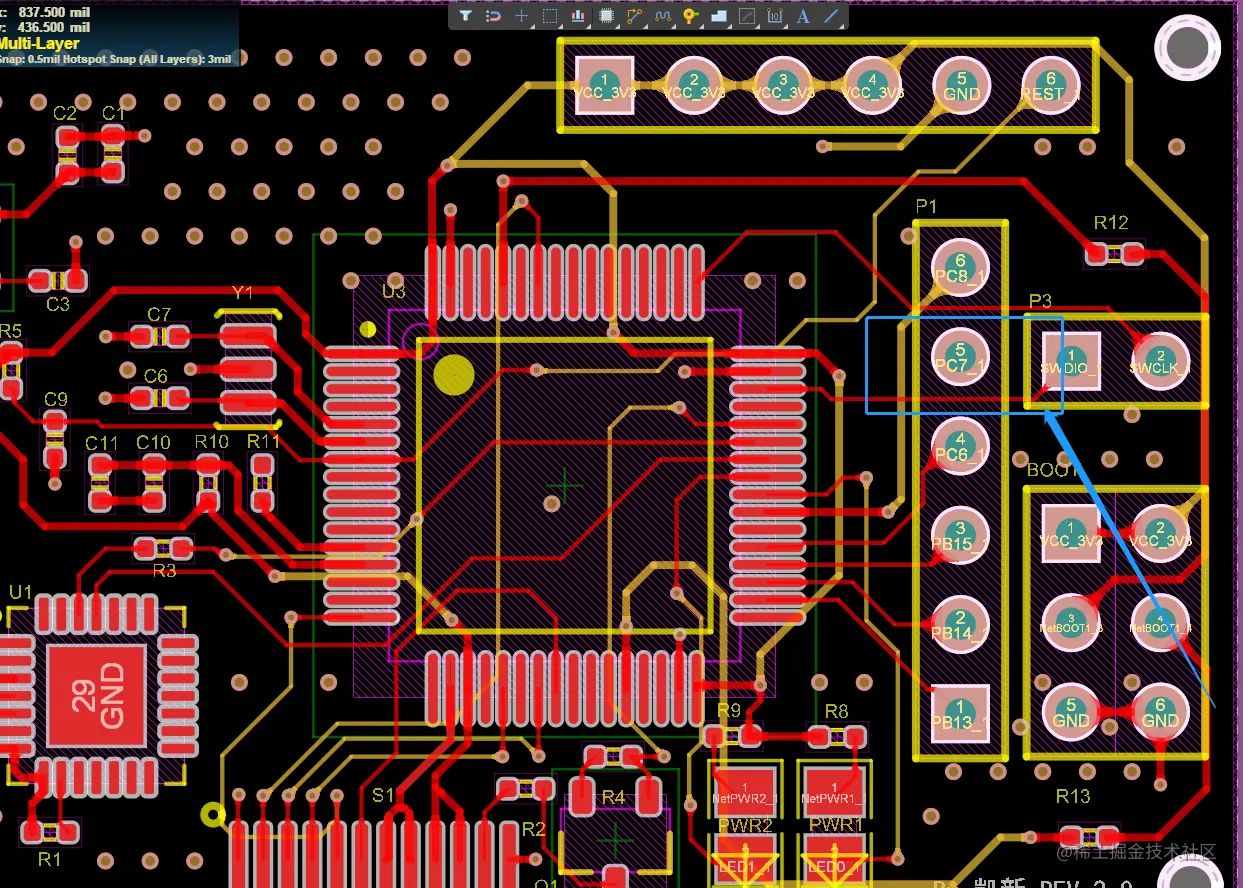Select U1 center pad 29 GND
1243x888 pixels.
pyautogui.click(x=97, y=698)
